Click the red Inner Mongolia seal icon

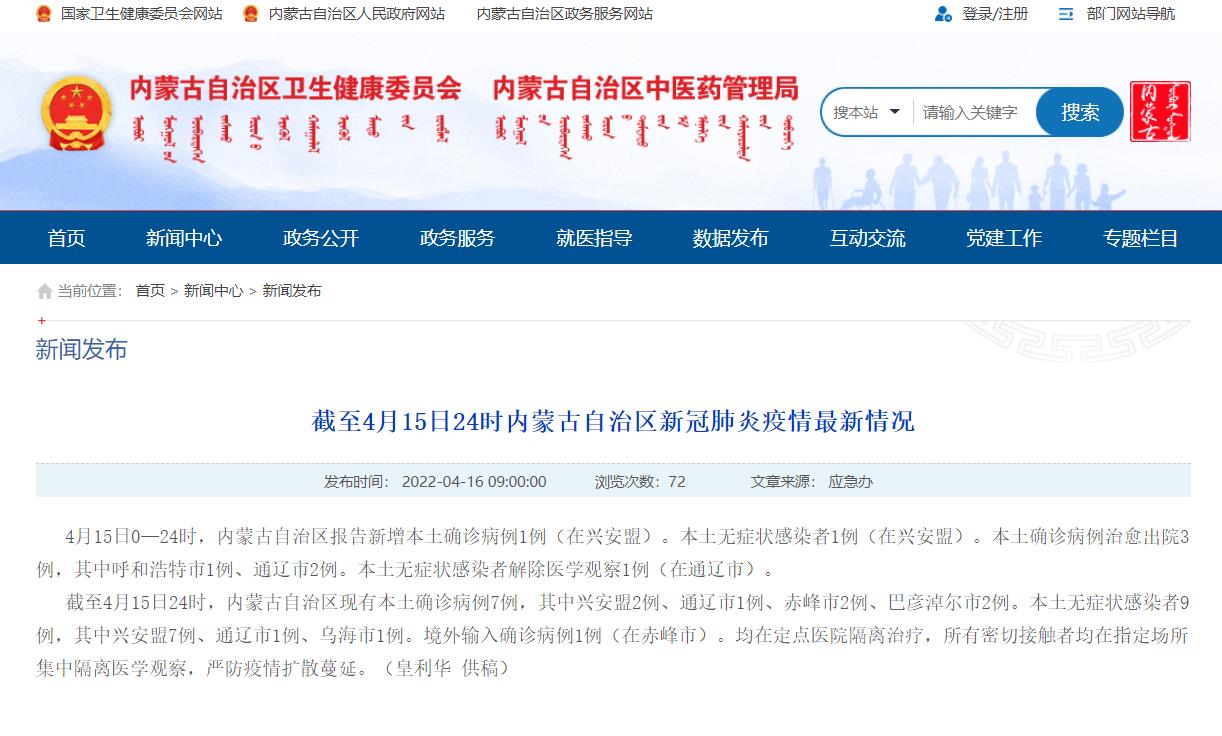[1160, 112]
